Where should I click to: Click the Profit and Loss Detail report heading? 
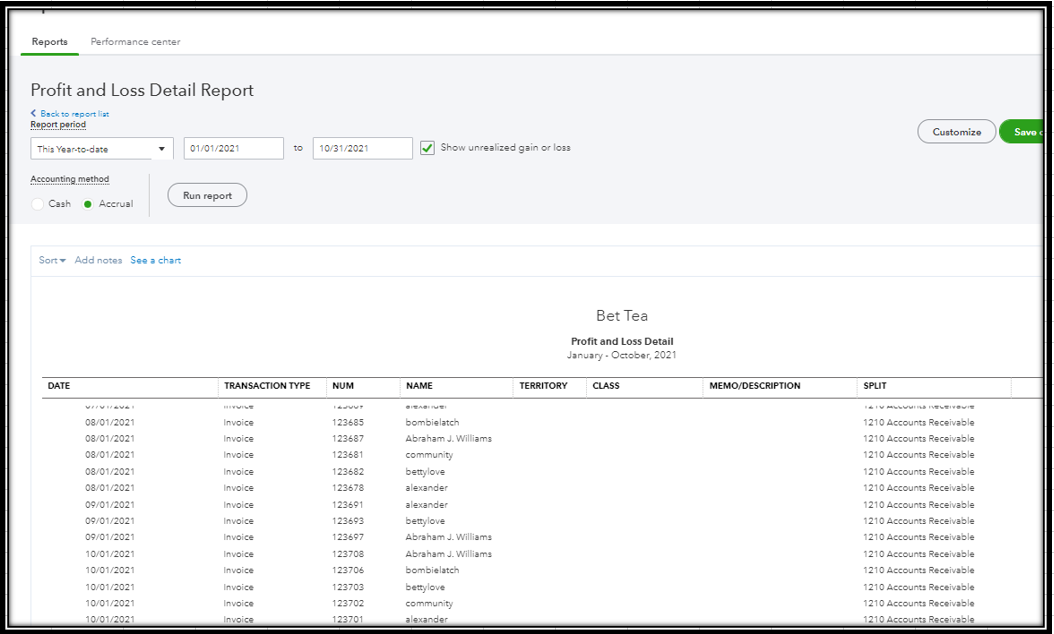point(622,342)
